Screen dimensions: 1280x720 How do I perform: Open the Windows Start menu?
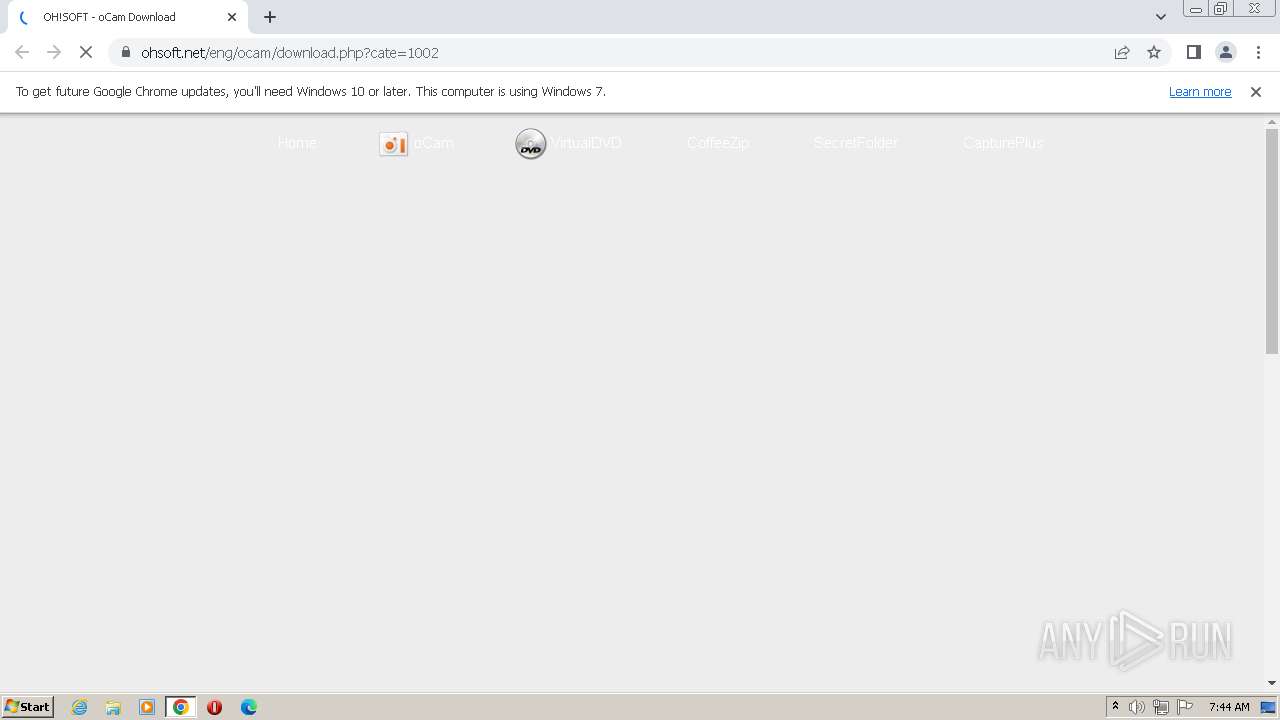(x=28, y=707)
